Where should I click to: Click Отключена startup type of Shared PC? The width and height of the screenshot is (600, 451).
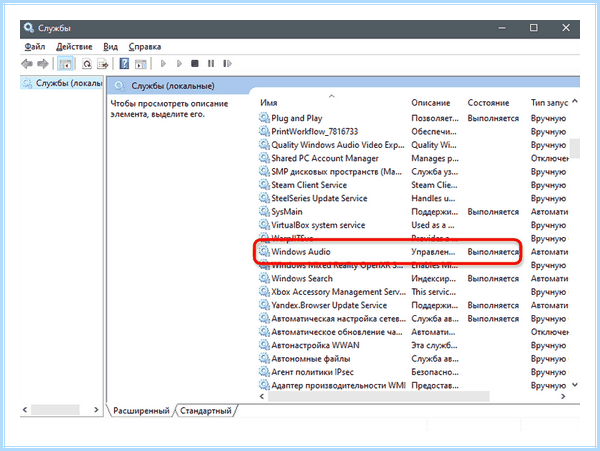point(549,158)
